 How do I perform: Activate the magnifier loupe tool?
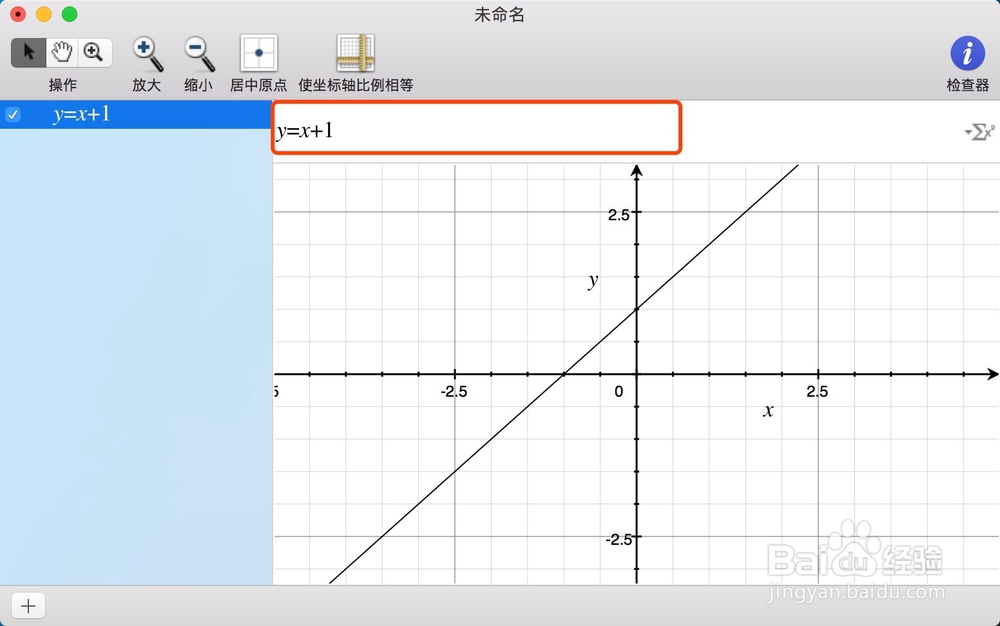95,52
